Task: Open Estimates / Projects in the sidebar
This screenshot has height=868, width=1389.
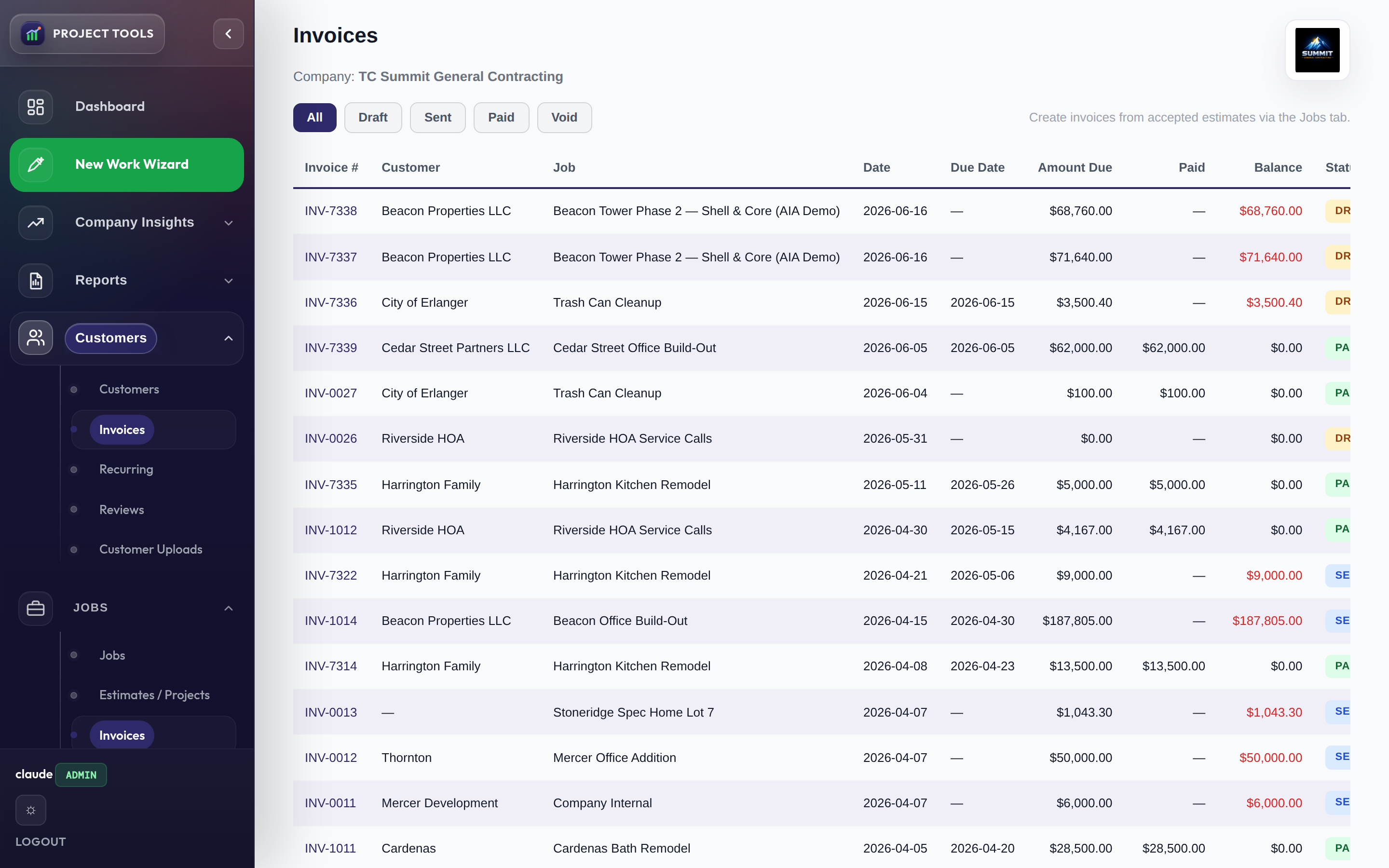Action: 154,694
